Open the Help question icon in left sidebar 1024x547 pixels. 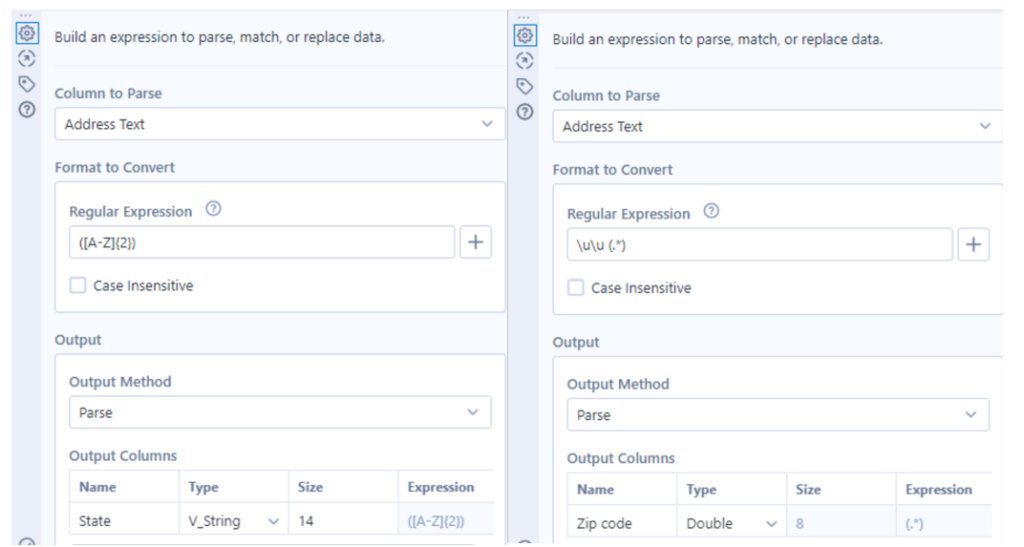tap(26, 107)
